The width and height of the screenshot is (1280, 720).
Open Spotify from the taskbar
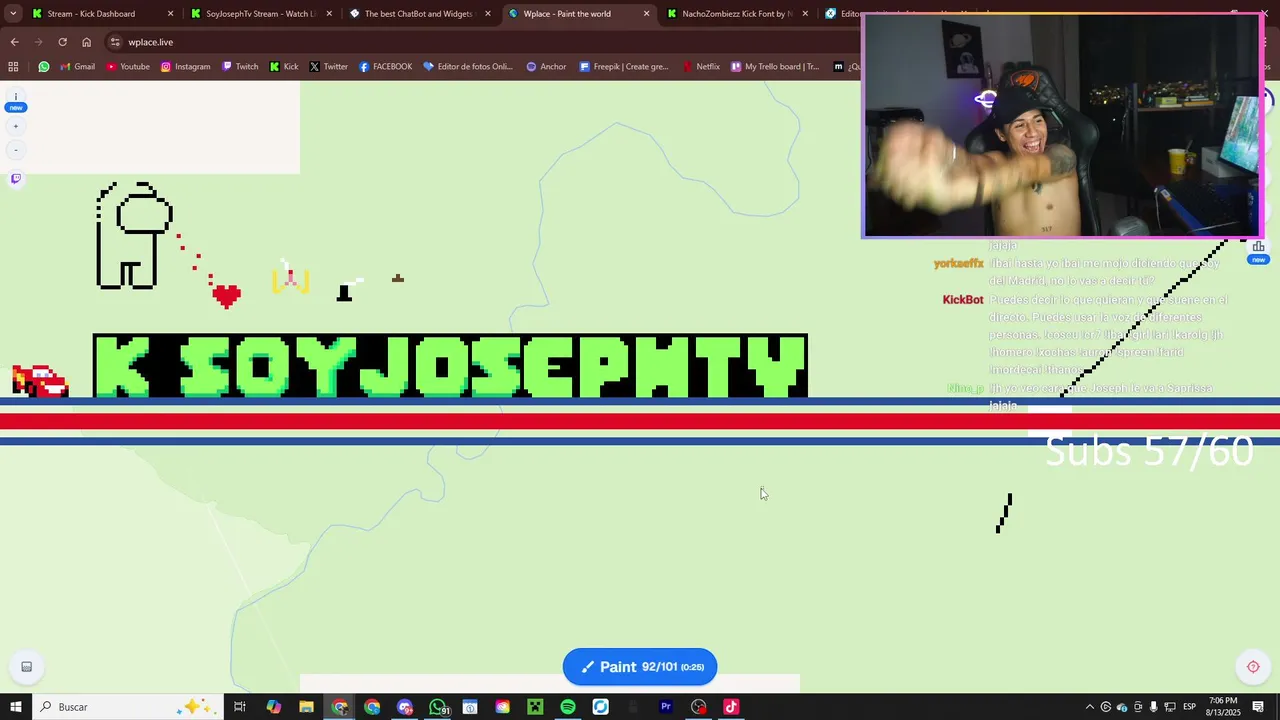568,707
